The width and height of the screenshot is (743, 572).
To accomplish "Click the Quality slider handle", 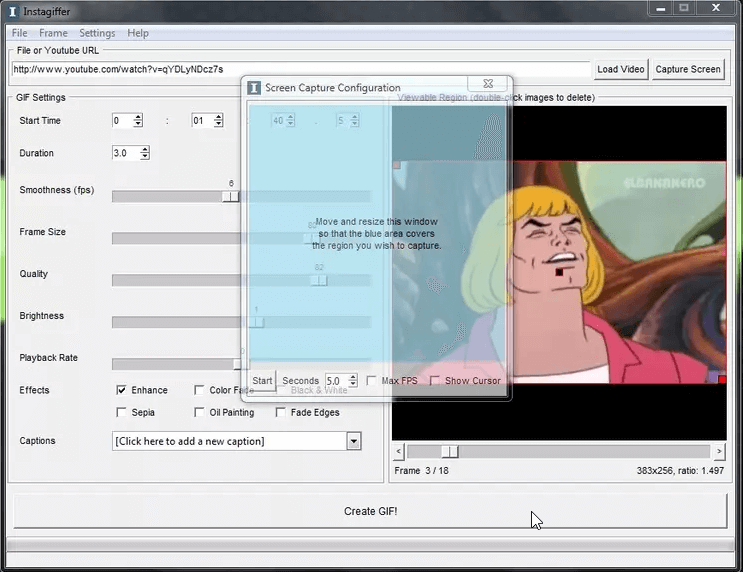I will tap(319, 281).
